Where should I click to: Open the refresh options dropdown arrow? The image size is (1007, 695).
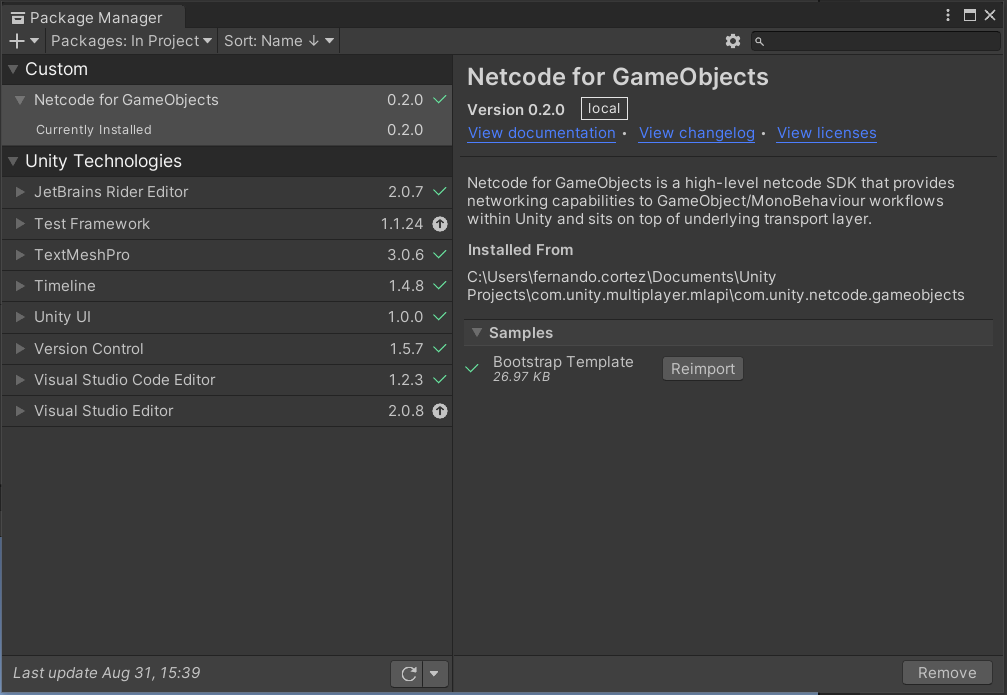(x=435, y=674)
